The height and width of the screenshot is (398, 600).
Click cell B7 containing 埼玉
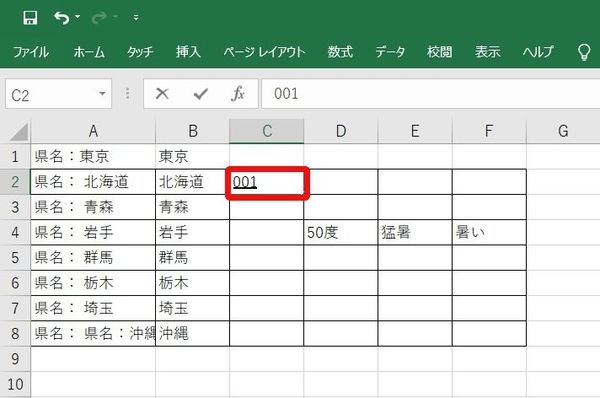tap(192, 308)
